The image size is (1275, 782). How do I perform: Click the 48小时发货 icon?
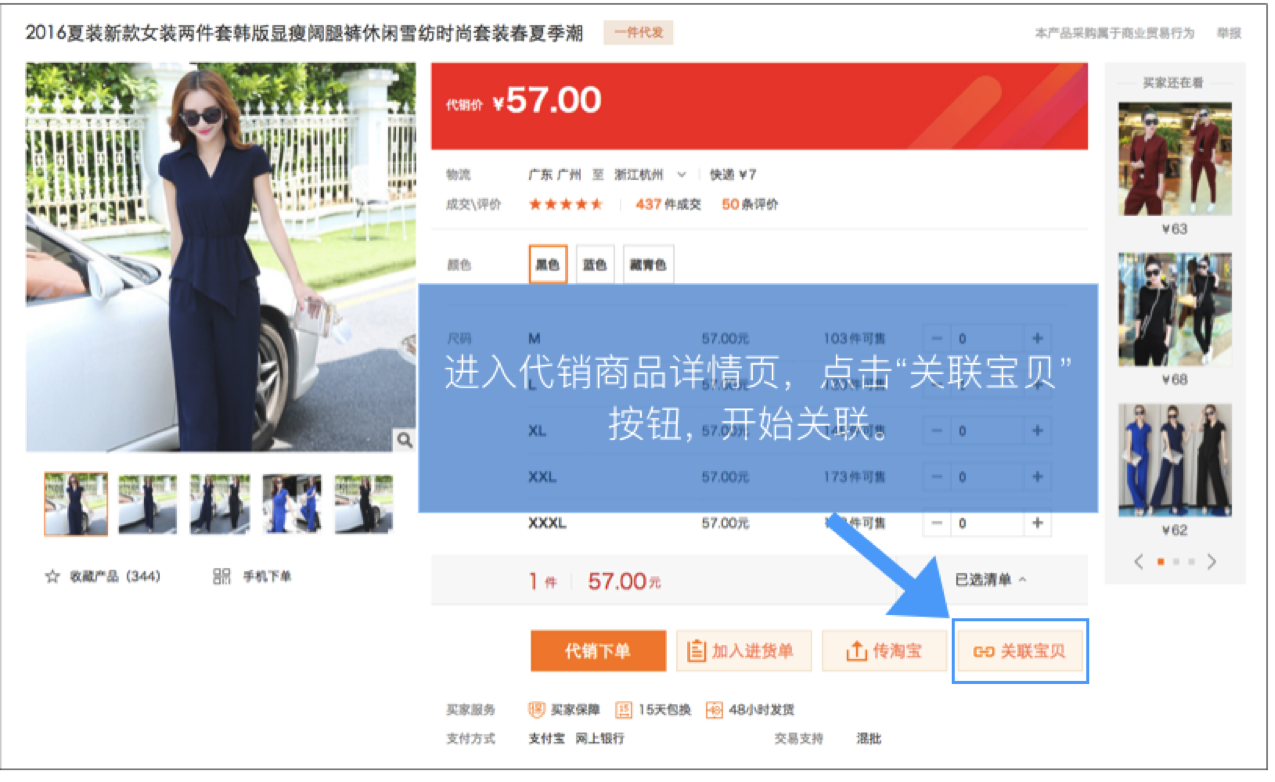pyautogui.click(x=714, y=710)
